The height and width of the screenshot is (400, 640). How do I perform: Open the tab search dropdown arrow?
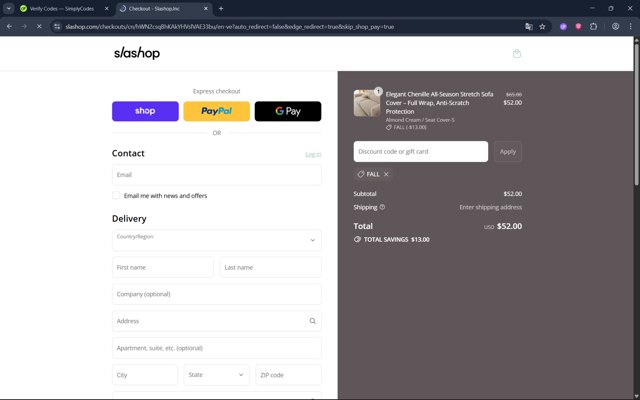(x=8, y=8)
